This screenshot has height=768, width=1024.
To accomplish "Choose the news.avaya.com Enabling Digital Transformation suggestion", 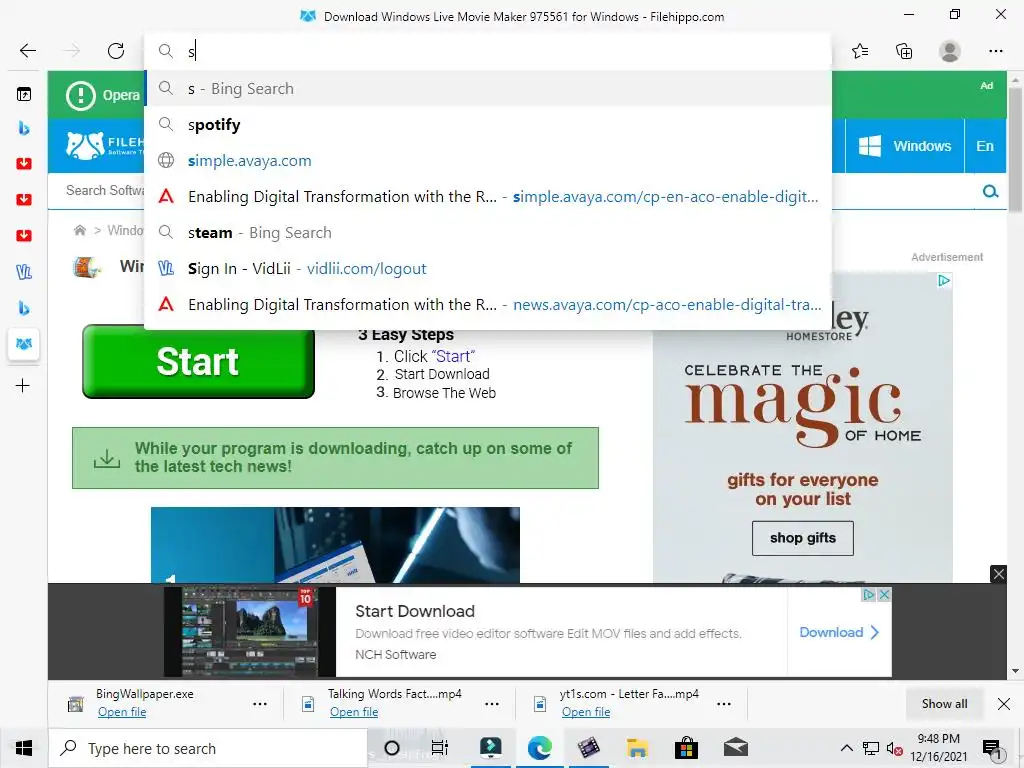I will (x=488, y=304).
